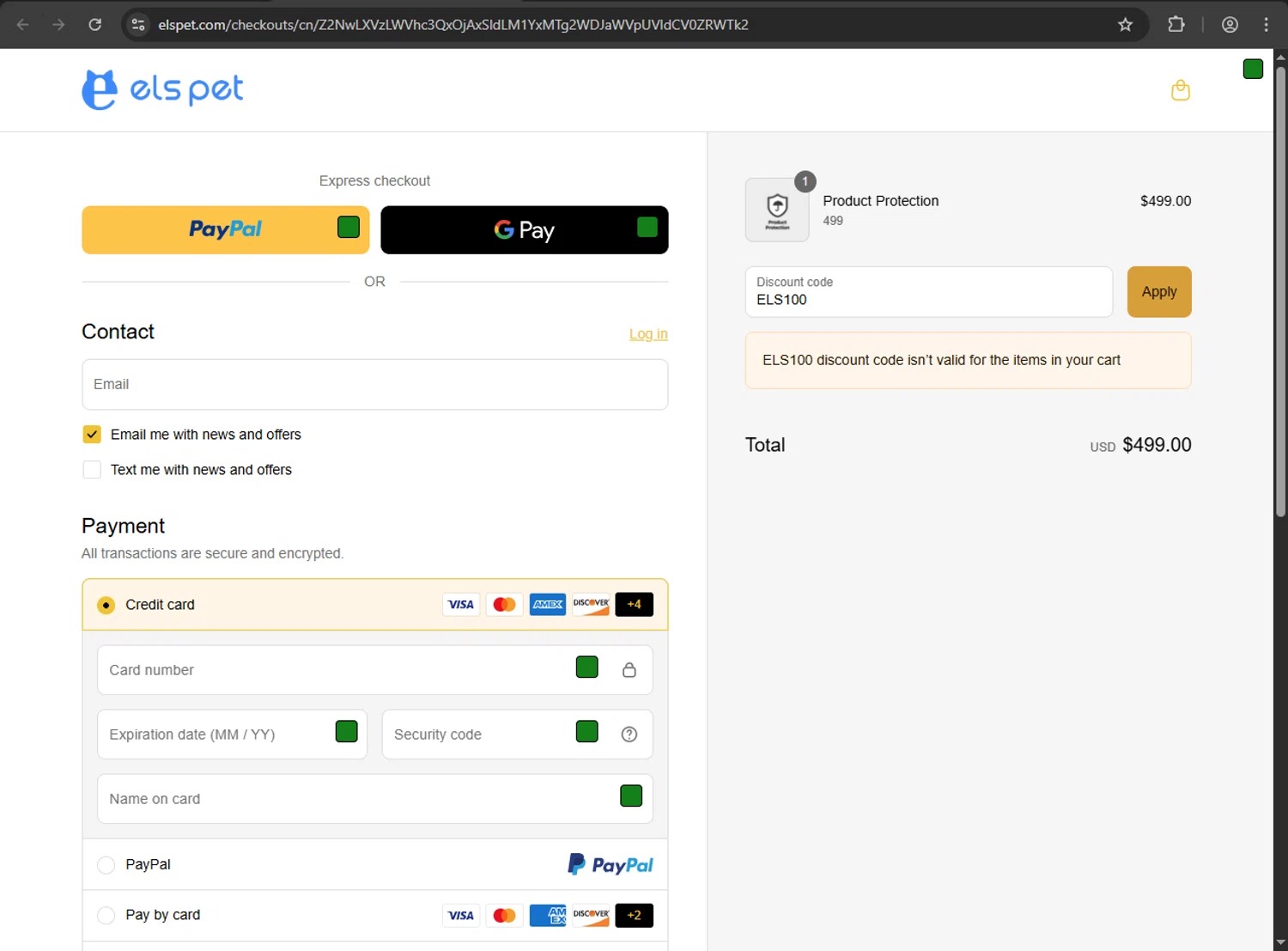Screen dimensions: 1288x951
Task: Click the green icon in Security code field
Action: point(587,731)
